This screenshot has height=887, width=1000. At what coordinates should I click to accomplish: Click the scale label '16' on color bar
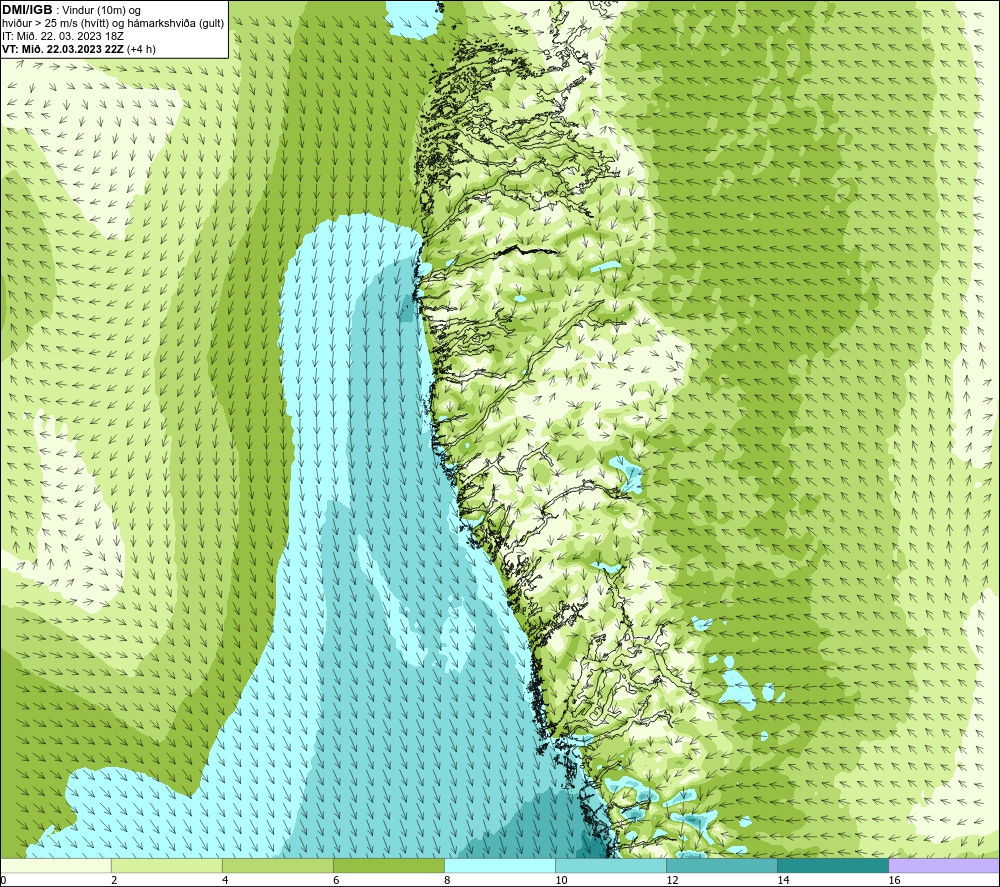pos(893,881)
